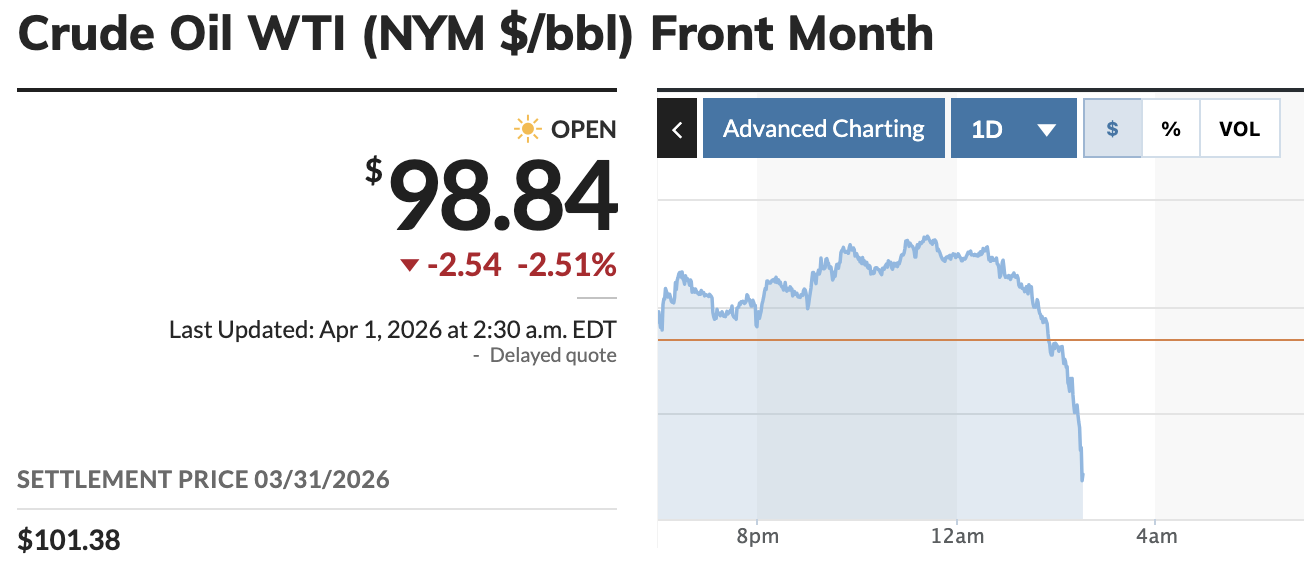The height and width of the screenshot is (572, 1304).
Task: Click the sun icon next to OPEN
Action: tap(526, 129)
